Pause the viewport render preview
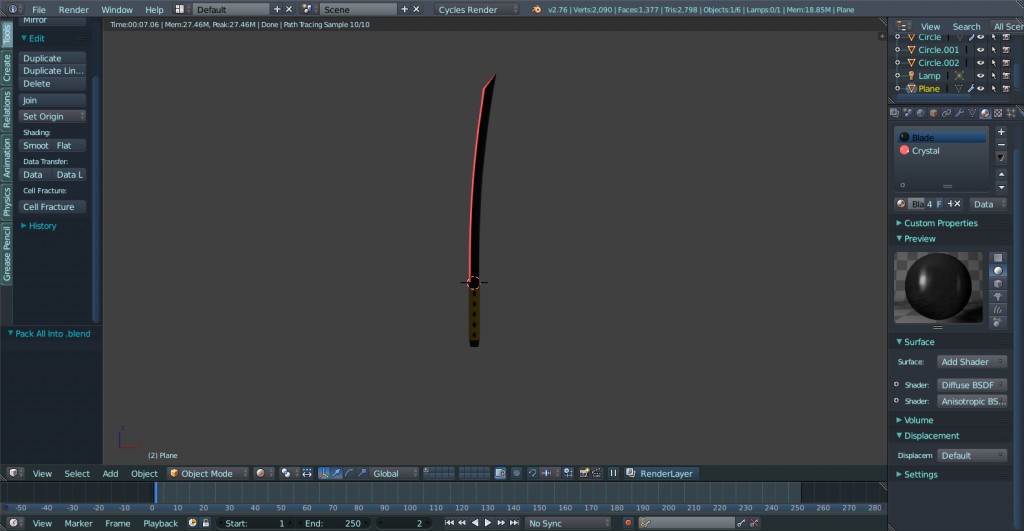The height and width of the screenshot is (531, 1024). (613, 474)
